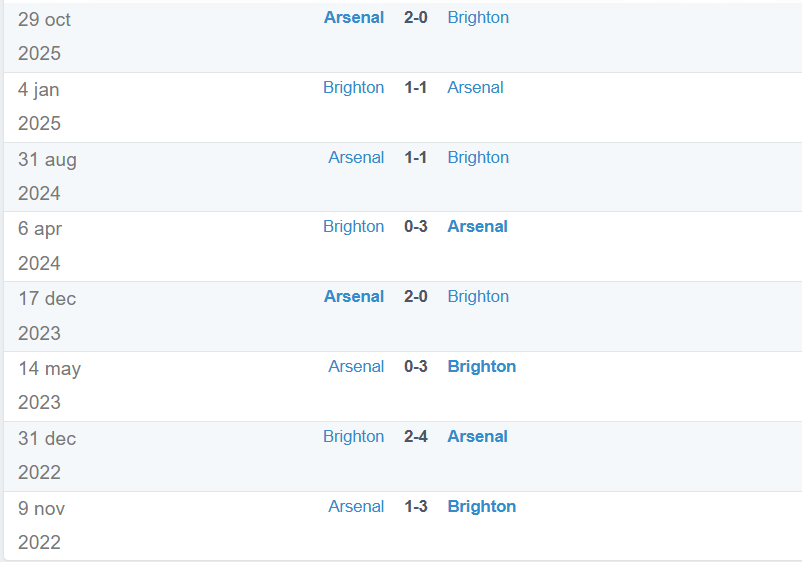This screenshot has height=562, width=802.
Task: Click bold Brighton in the 9 nov 2022 match
Action: click(481, 507)
